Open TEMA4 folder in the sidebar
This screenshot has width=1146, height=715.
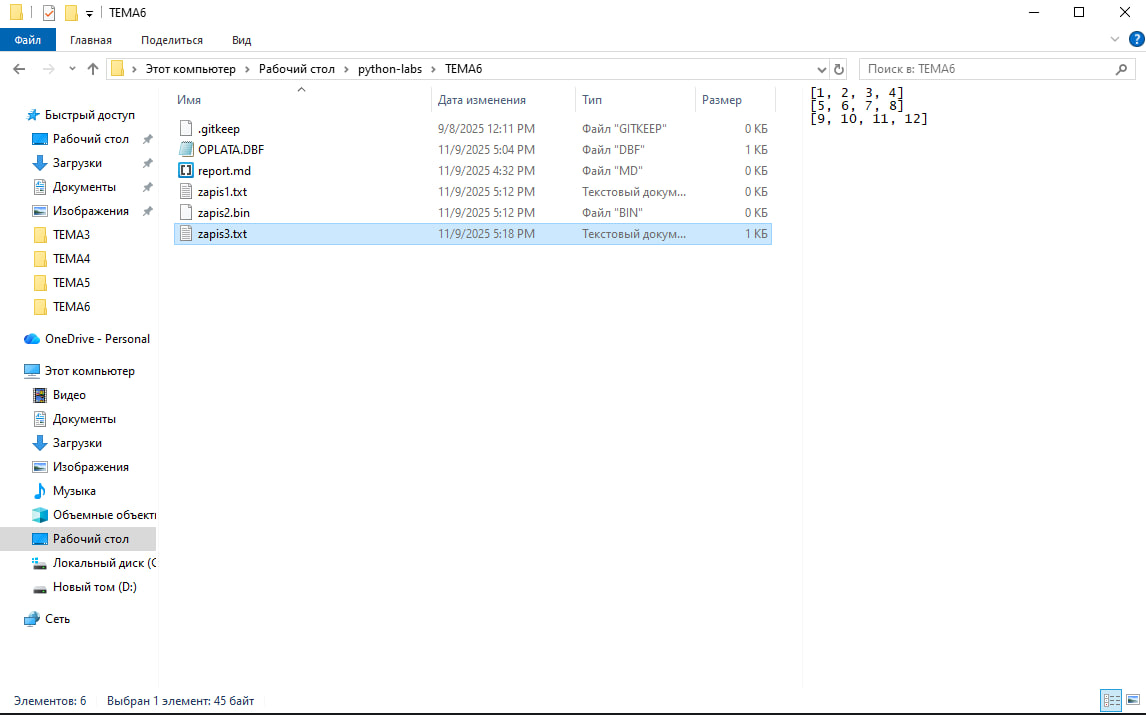(71, 259)
